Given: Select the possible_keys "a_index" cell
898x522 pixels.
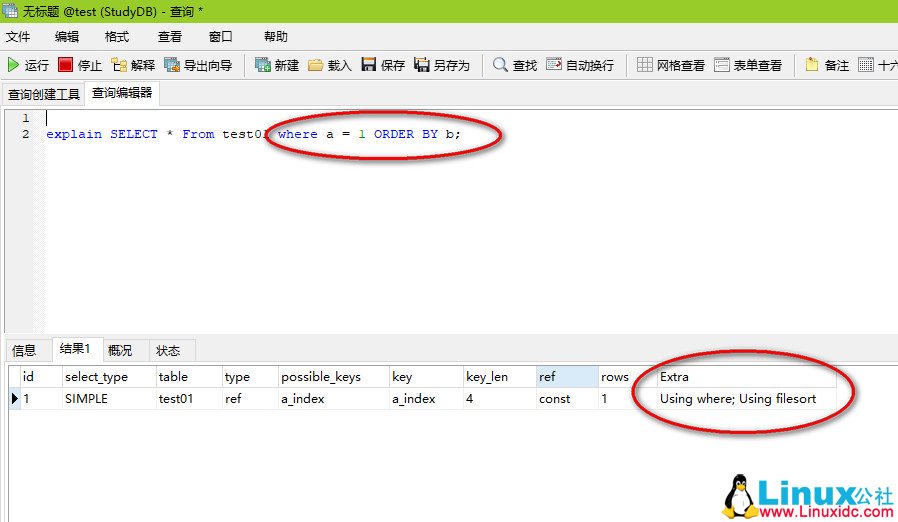Looking at the screenshot, I should 333,398.
